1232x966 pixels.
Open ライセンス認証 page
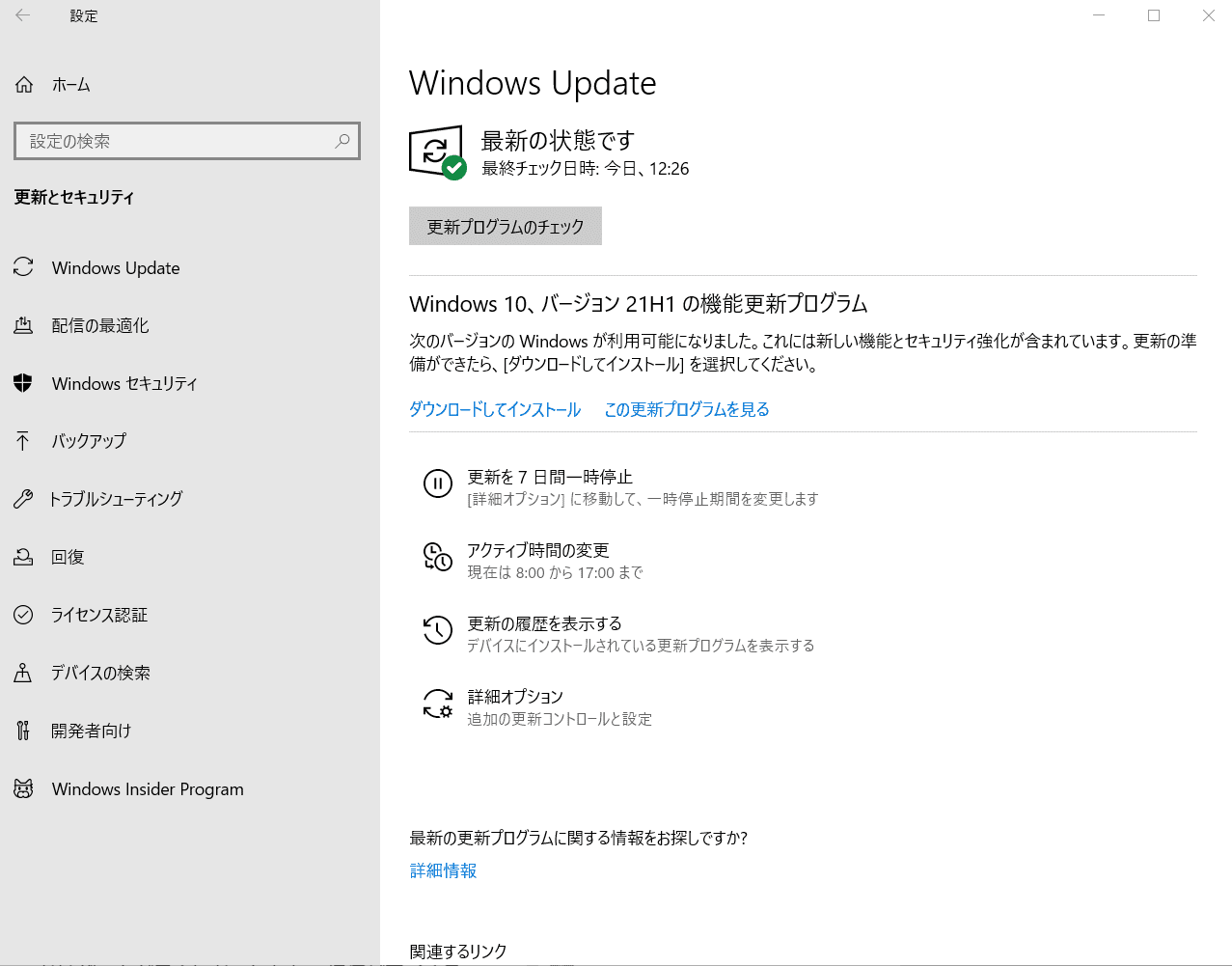tap(99, 615)
